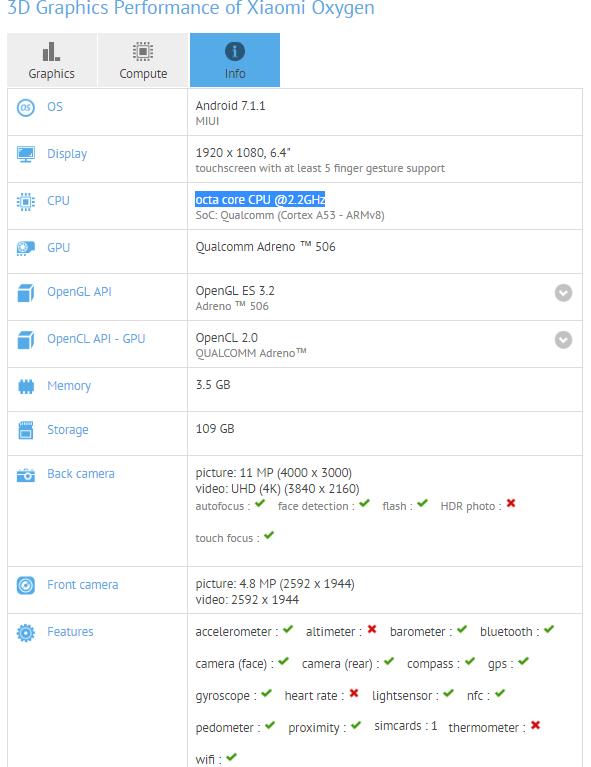Click the red X next to altimeter
This screenshot has width=591, height=767.
click(x=372, y=629)
